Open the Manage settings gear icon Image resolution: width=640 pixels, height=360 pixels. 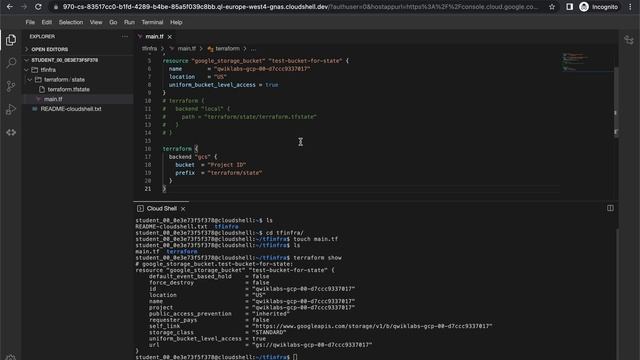point(11,357)
